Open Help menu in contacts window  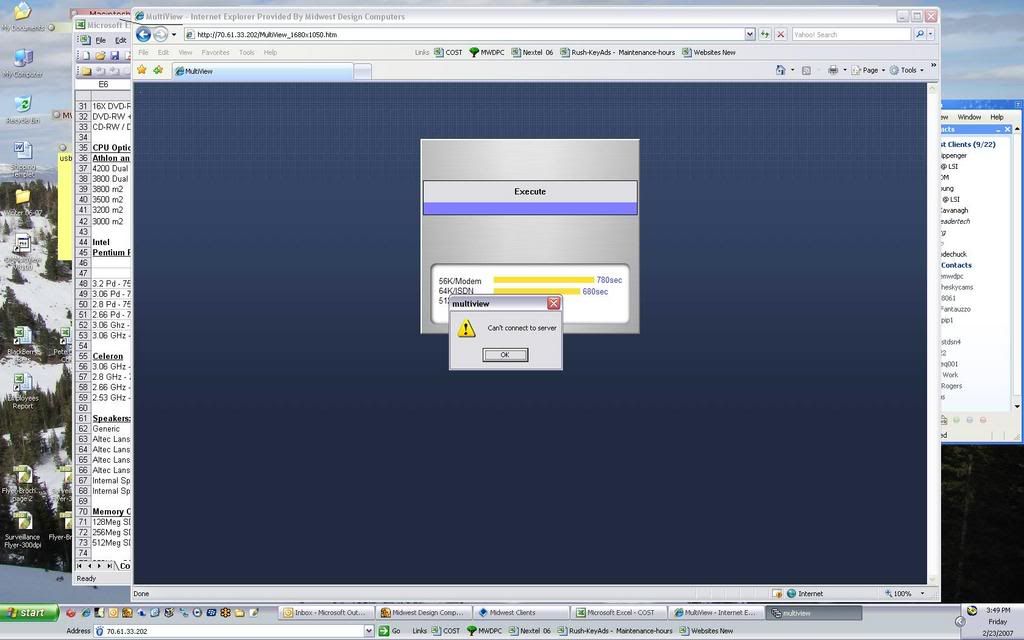tap(997, 117)
